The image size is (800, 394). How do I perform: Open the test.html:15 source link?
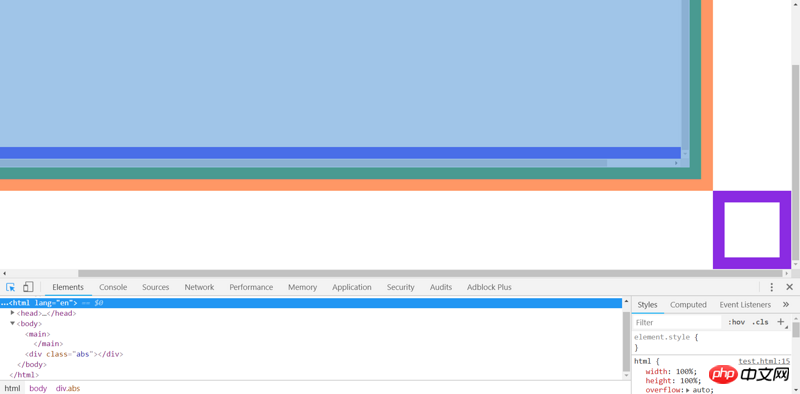[764, 361]
